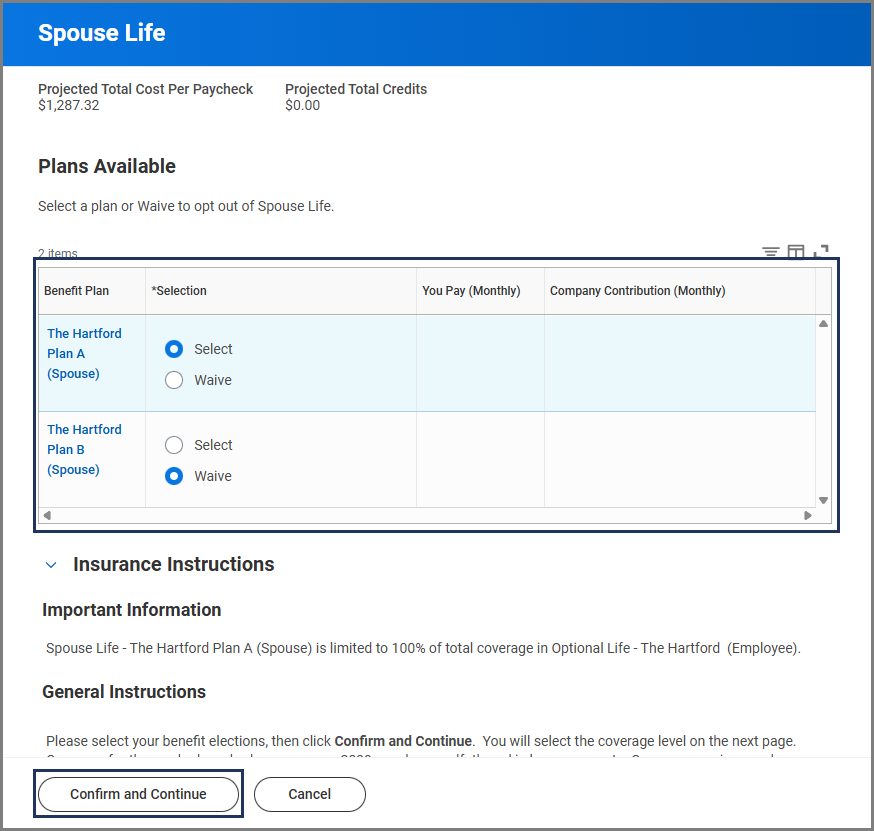Choose Select for Hartford Plan A

(174, 349)
